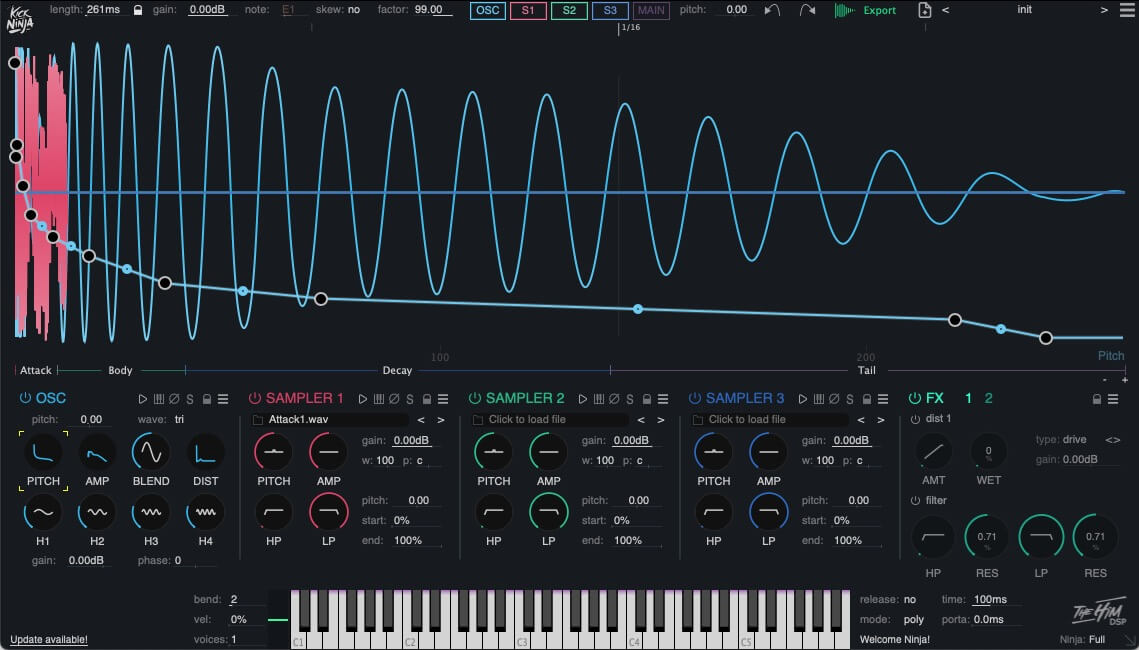Viewport: 1139px width, 650px height.
Task: Click the 'Update available!' link
Action: tap(49, 639)
